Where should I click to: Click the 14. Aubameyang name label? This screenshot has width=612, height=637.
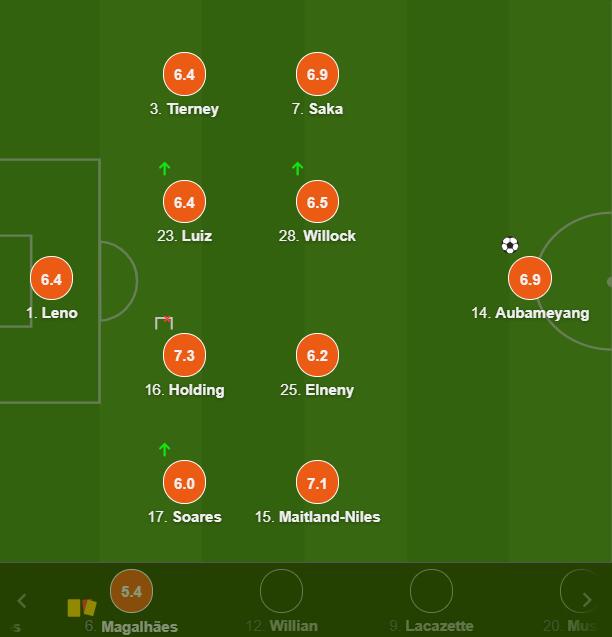pos(530,313)
